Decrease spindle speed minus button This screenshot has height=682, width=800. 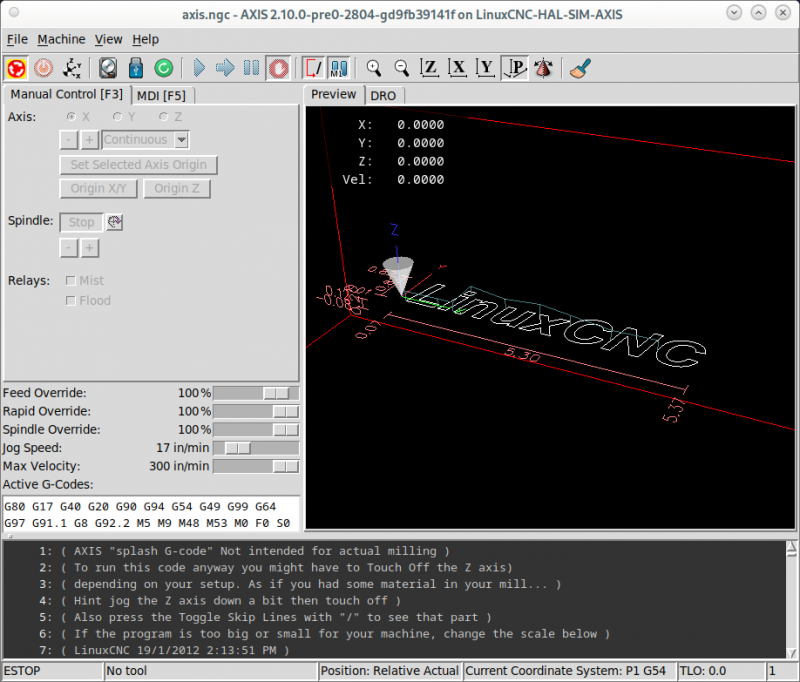coord(68,248)
